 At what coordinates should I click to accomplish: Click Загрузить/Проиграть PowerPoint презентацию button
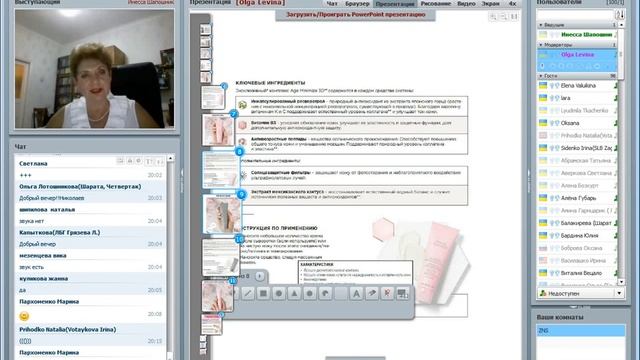(355, 15)
